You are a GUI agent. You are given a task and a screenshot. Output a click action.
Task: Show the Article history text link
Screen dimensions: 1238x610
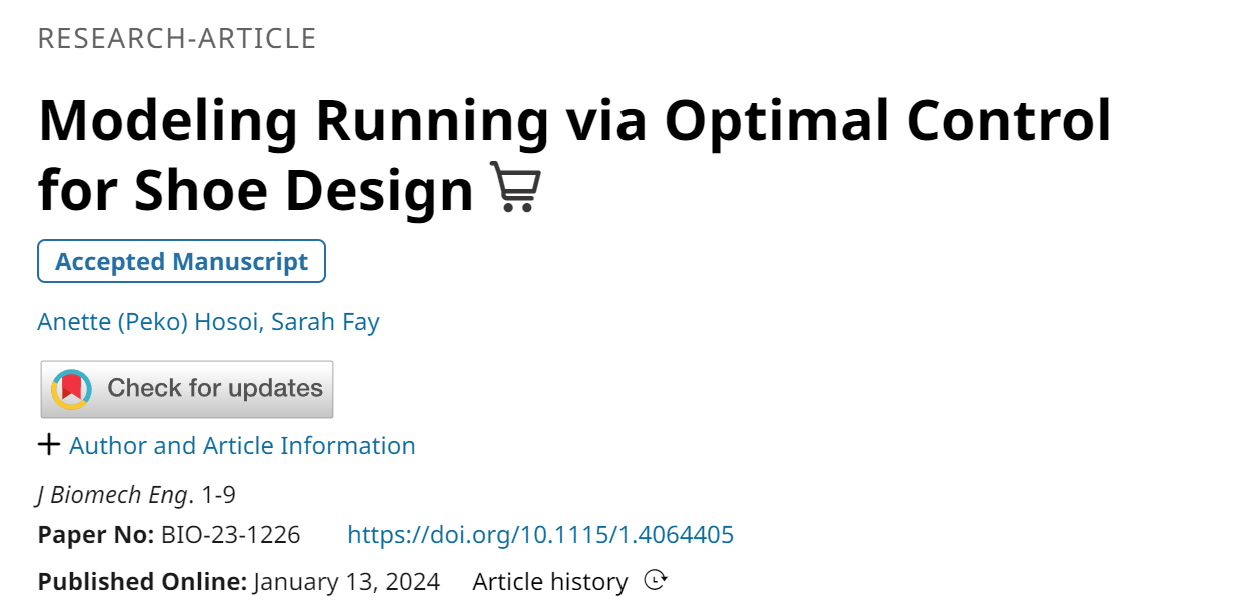pos(550,581)
